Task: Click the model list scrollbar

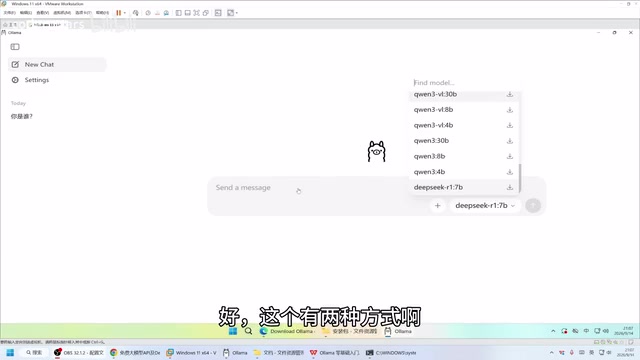Action: click(520, 177)
